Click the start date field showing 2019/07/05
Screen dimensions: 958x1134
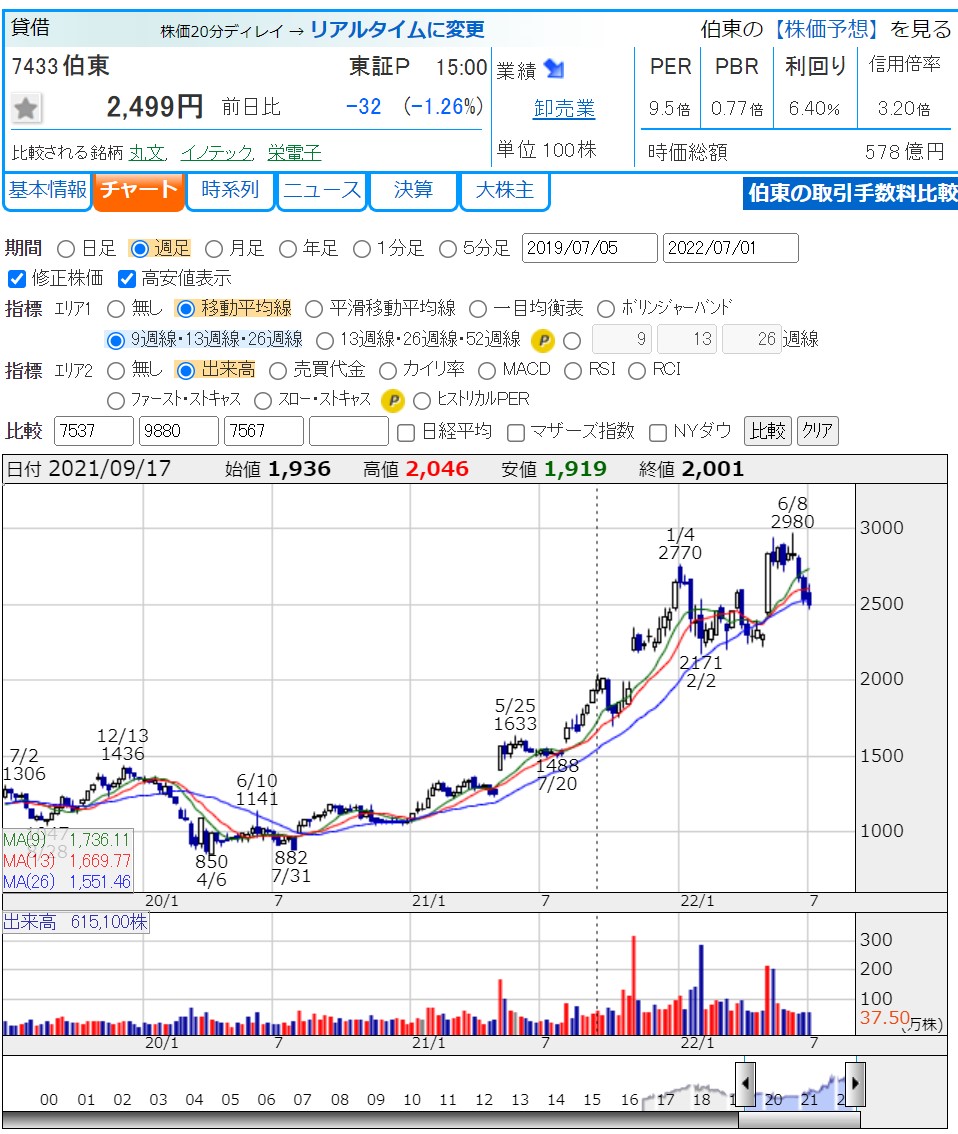pos(589,248)
